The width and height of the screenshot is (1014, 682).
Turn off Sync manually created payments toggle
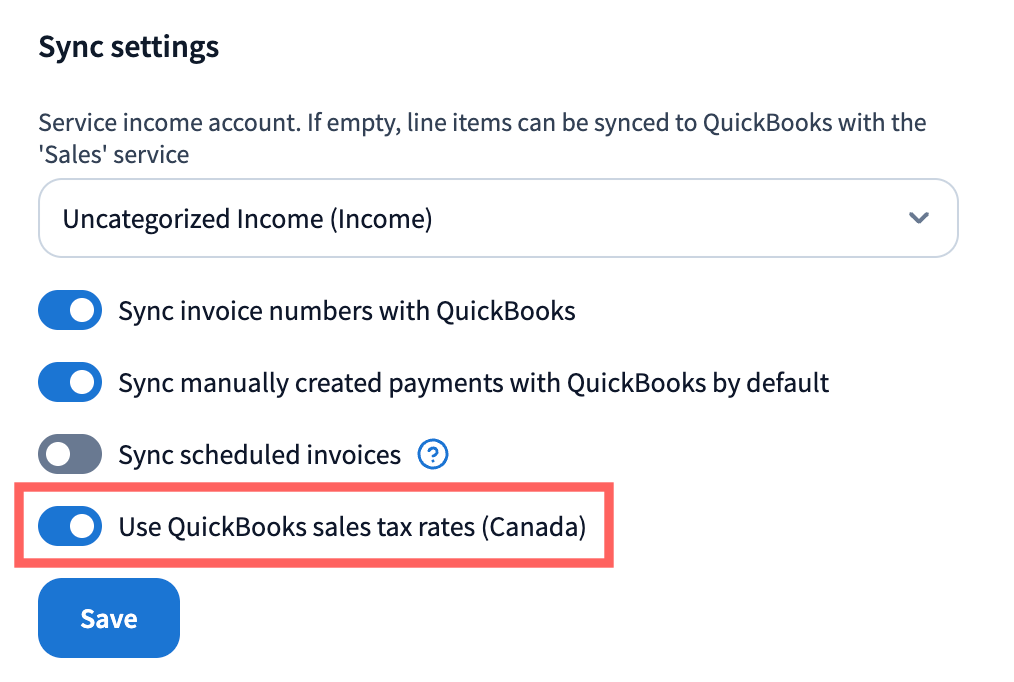pyautogui.click(x=70, y=382)
